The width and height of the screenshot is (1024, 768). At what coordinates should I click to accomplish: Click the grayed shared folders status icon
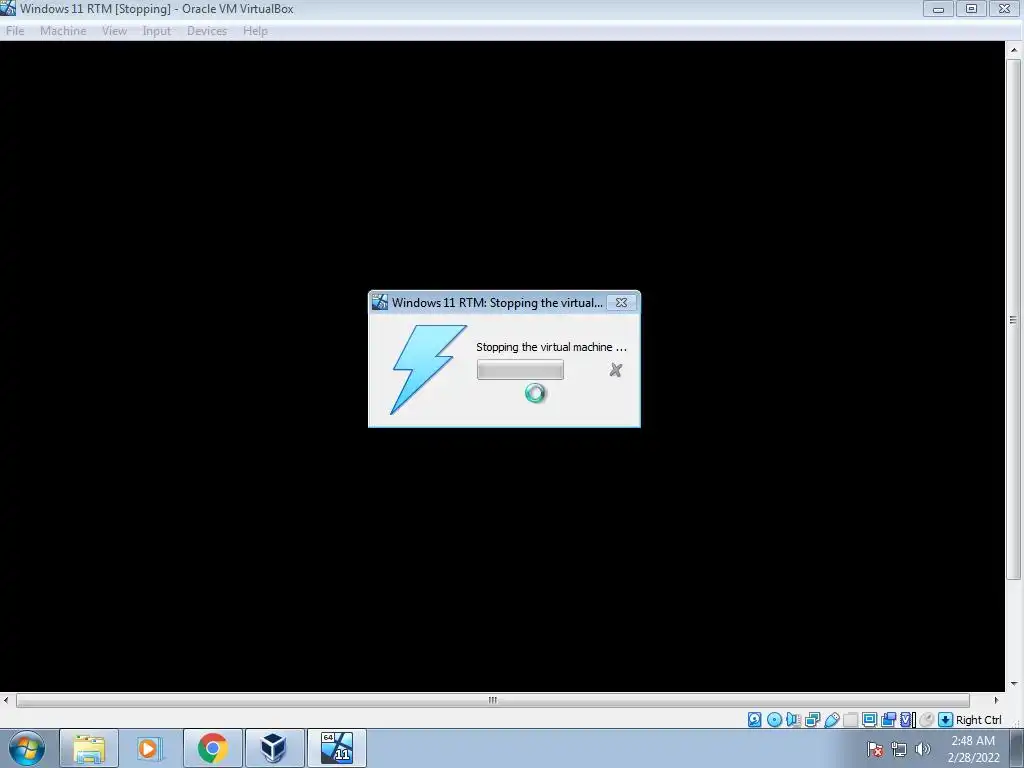[850, 720]
